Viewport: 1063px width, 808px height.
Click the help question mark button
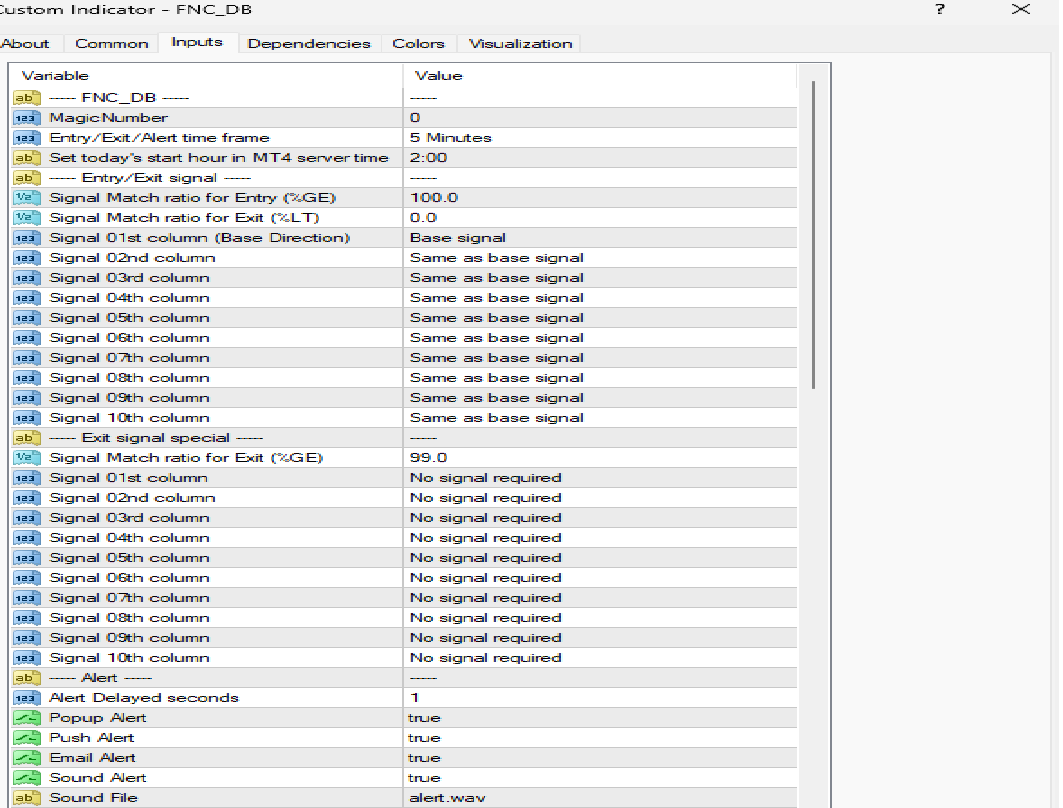(x=940, y=9)
